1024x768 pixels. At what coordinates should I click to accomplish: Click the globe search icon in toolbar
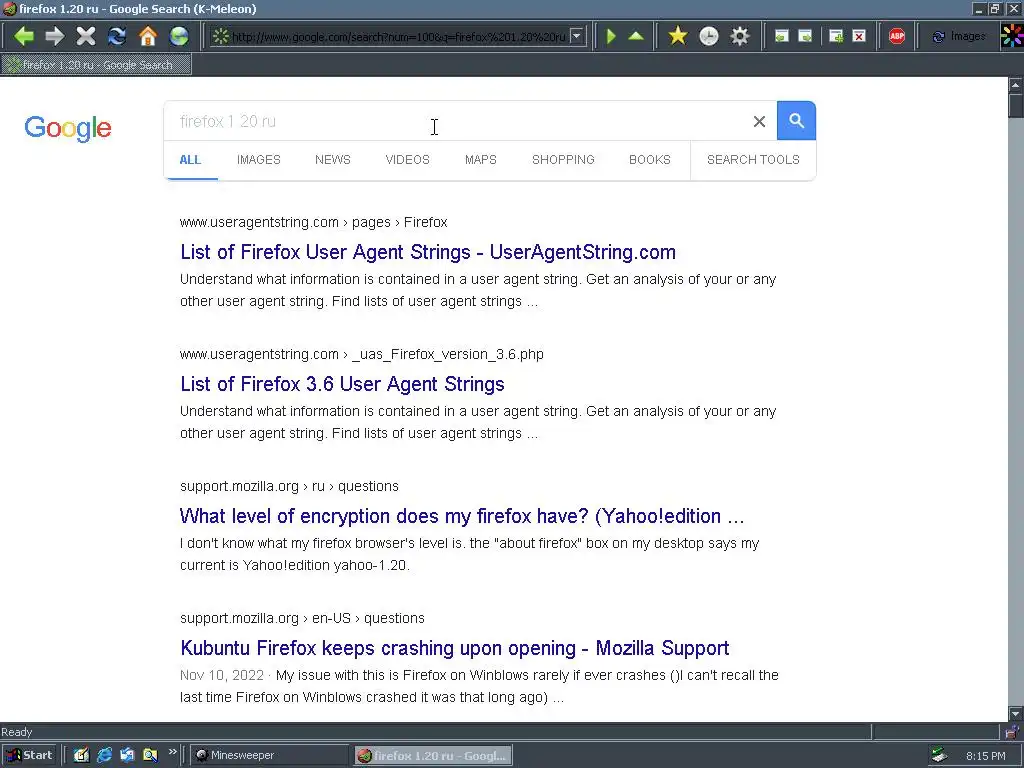coord(178,36)
